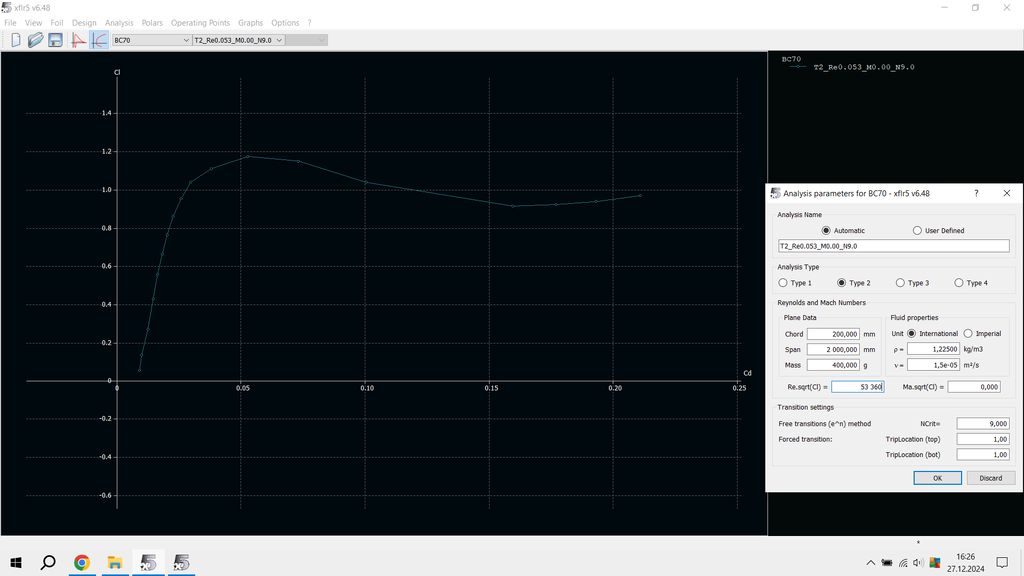The height and width of the screenshot is (576, 1024).
Task: Click the dialog's question mark help button
Action: click(x=976, y=193)
